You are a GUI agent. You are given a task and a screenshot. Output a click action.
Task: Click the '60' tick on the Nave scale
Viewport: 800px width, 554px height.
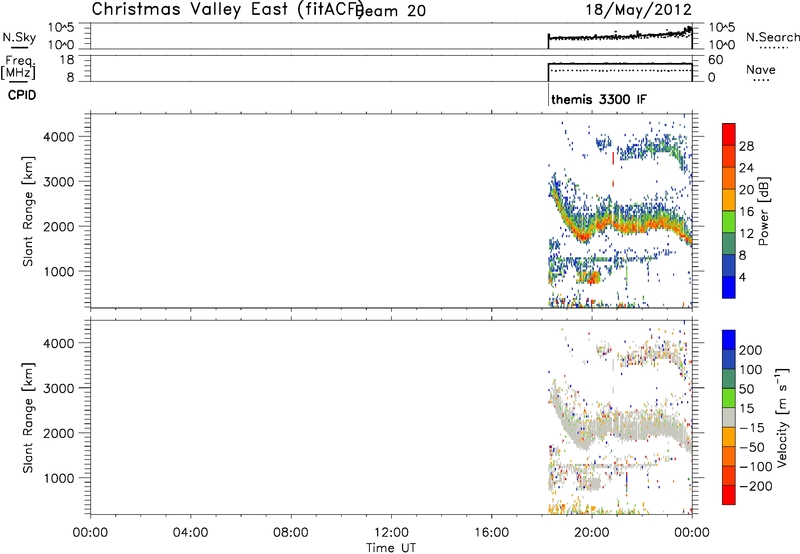coord(715,60)
